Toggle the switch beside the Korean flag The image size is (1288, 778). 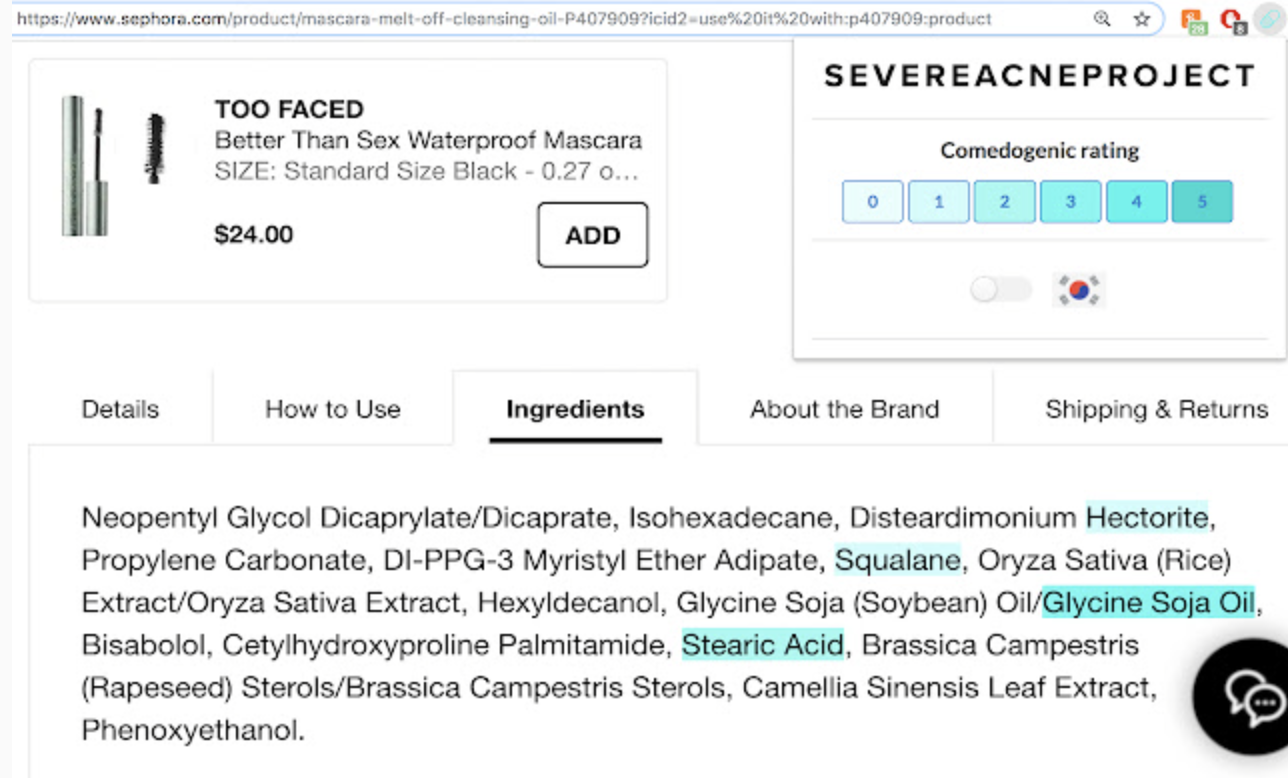coord(1000,290)
